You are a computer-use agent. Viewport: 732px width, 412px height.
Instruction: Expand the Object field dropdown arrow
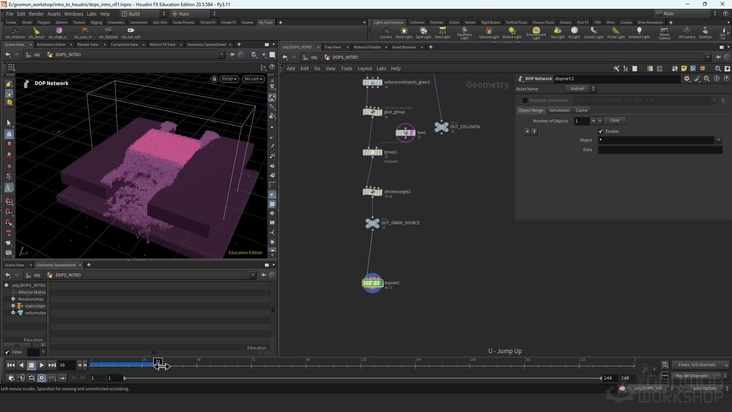tap(716, 140)
